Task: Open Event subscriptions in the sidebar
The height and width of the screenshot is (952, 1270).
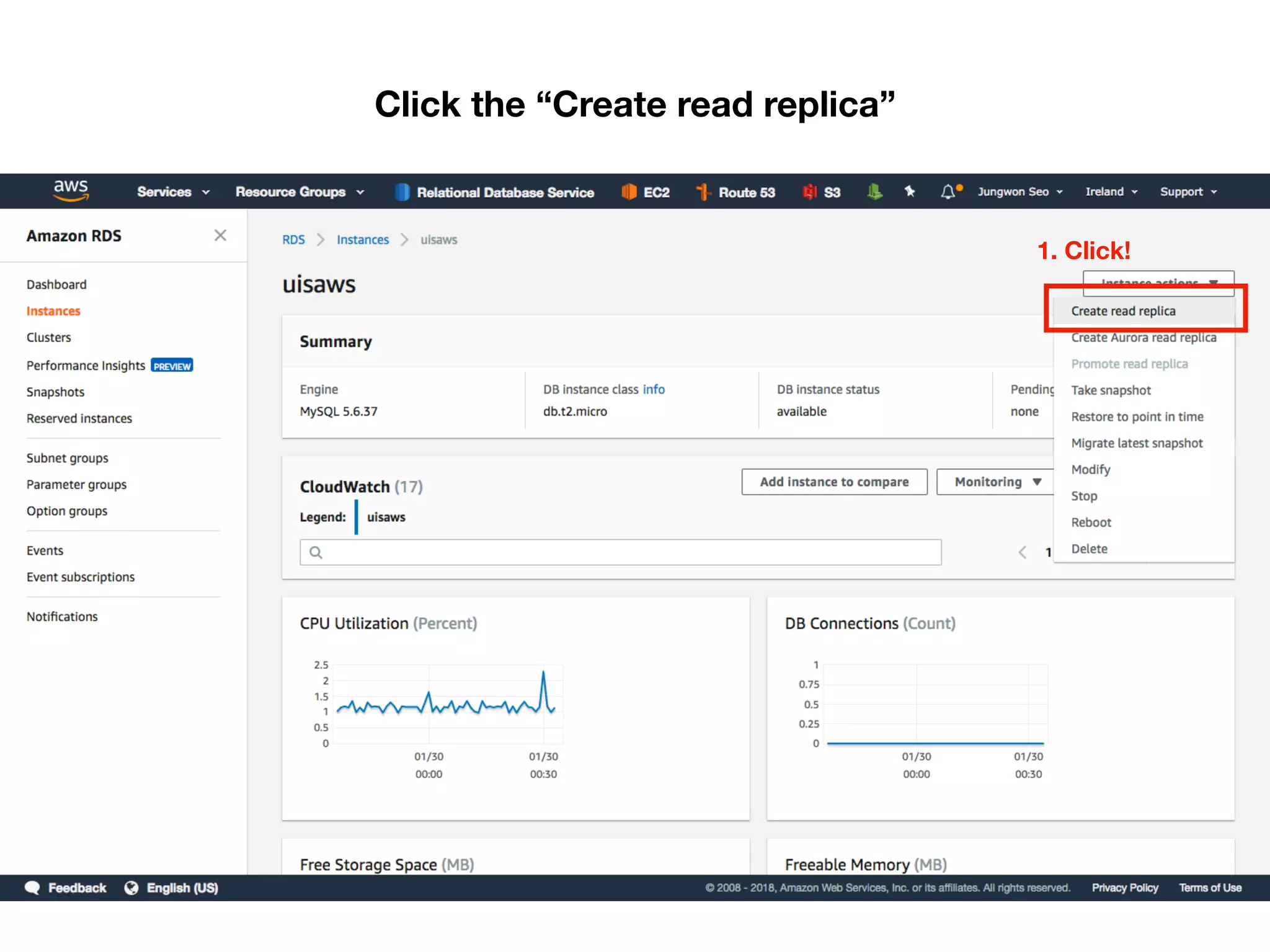Action: coord(81,578)
